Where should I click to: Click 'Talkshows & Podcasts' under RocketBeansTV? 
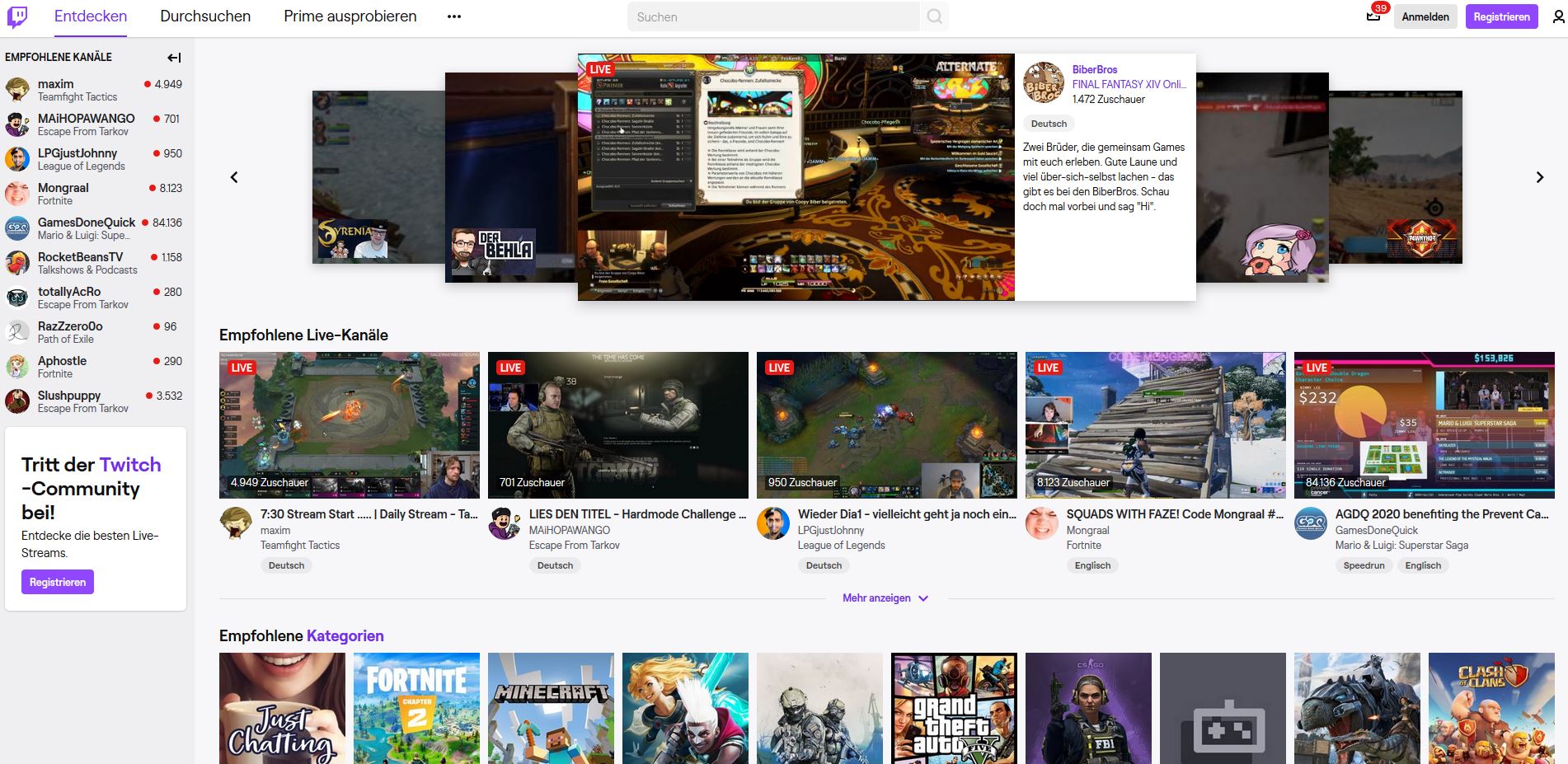[x=87, y=270]
